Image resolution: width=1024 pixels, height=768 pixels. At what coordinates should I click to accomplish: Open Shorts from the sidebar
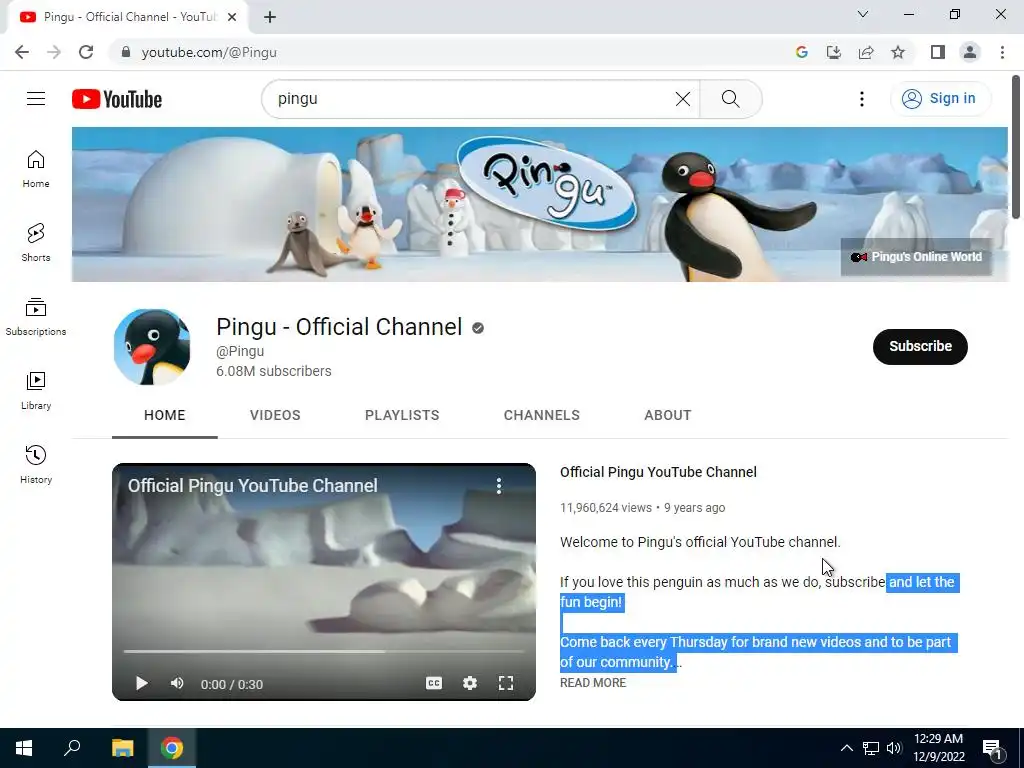click(x=36, y=243)
